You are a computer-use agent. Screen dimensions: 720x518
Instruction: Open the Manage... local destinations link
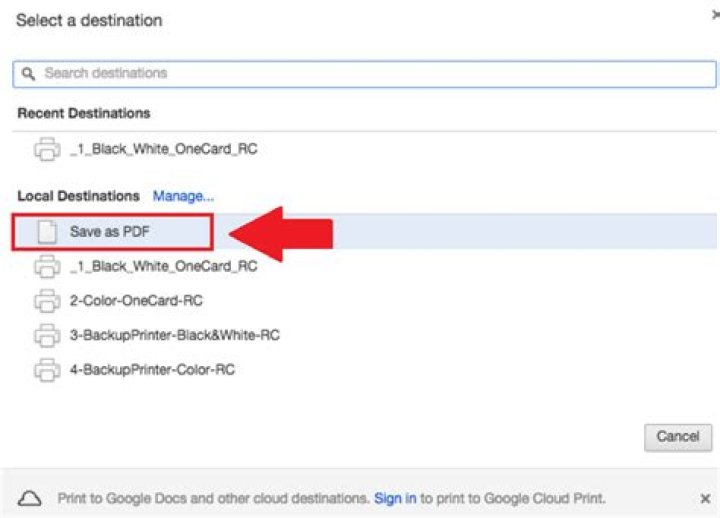tap(183, 196)
